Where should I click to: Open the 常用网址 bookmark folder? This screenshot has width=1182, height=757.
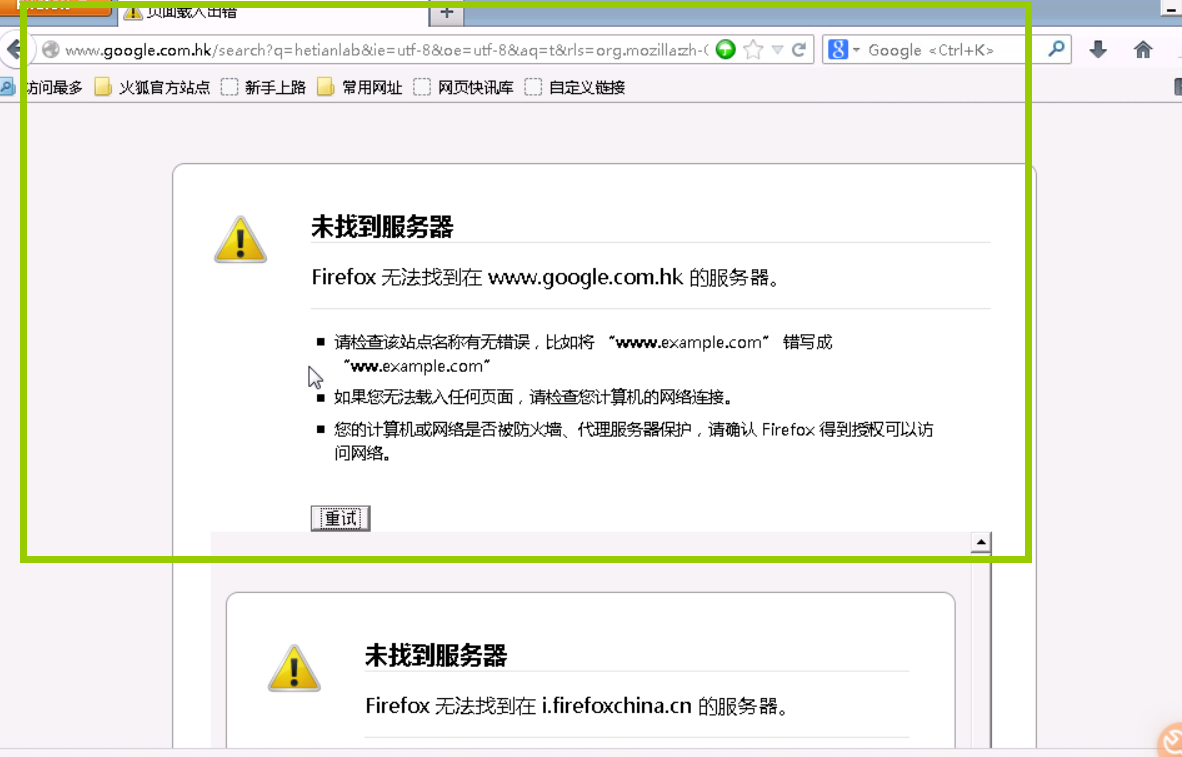click(360, 87)
